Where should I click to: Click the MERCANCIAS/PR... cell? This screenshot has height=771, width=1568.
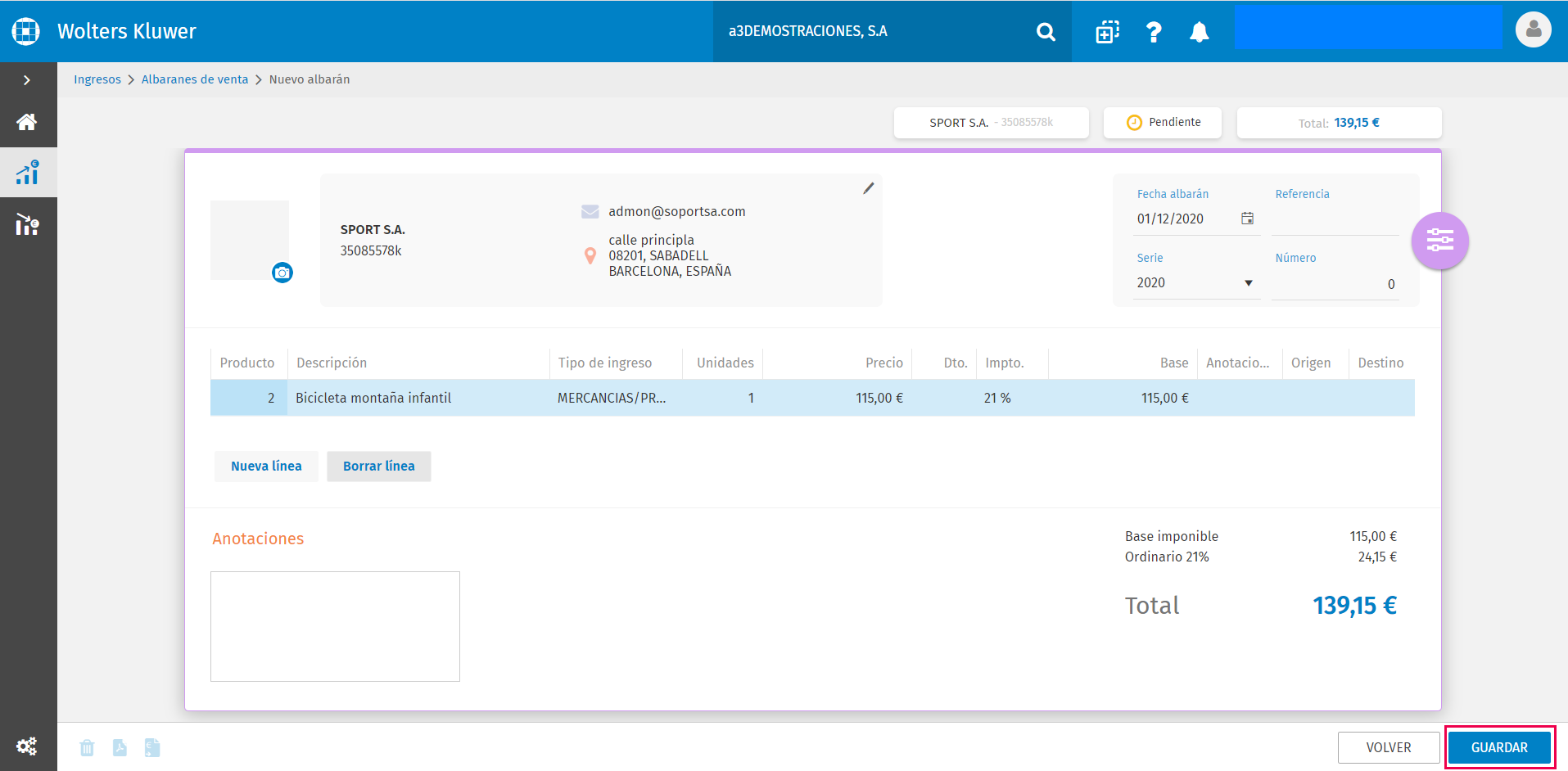[616, 398]
